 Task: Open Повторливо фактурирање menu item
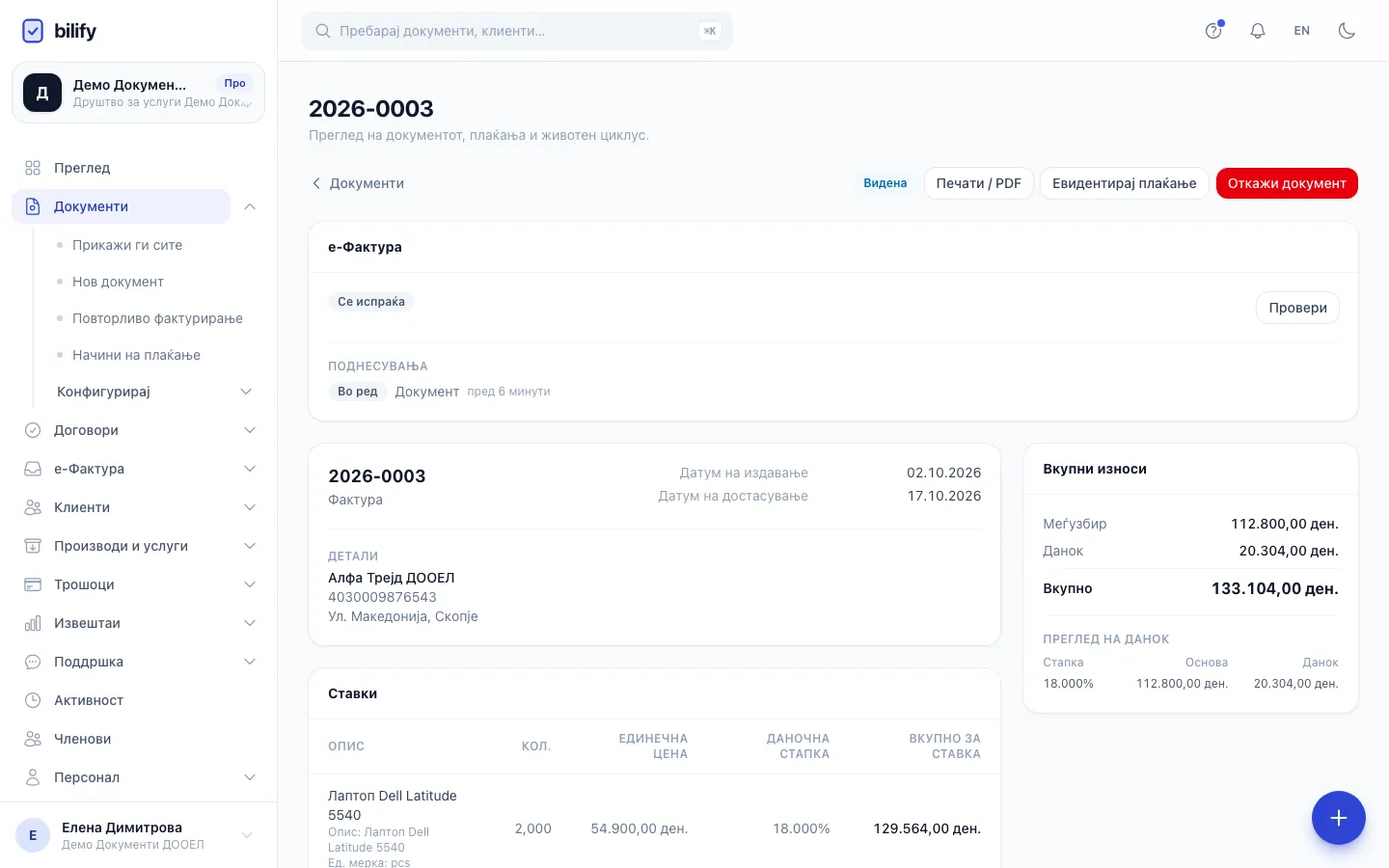click(157, 318)
